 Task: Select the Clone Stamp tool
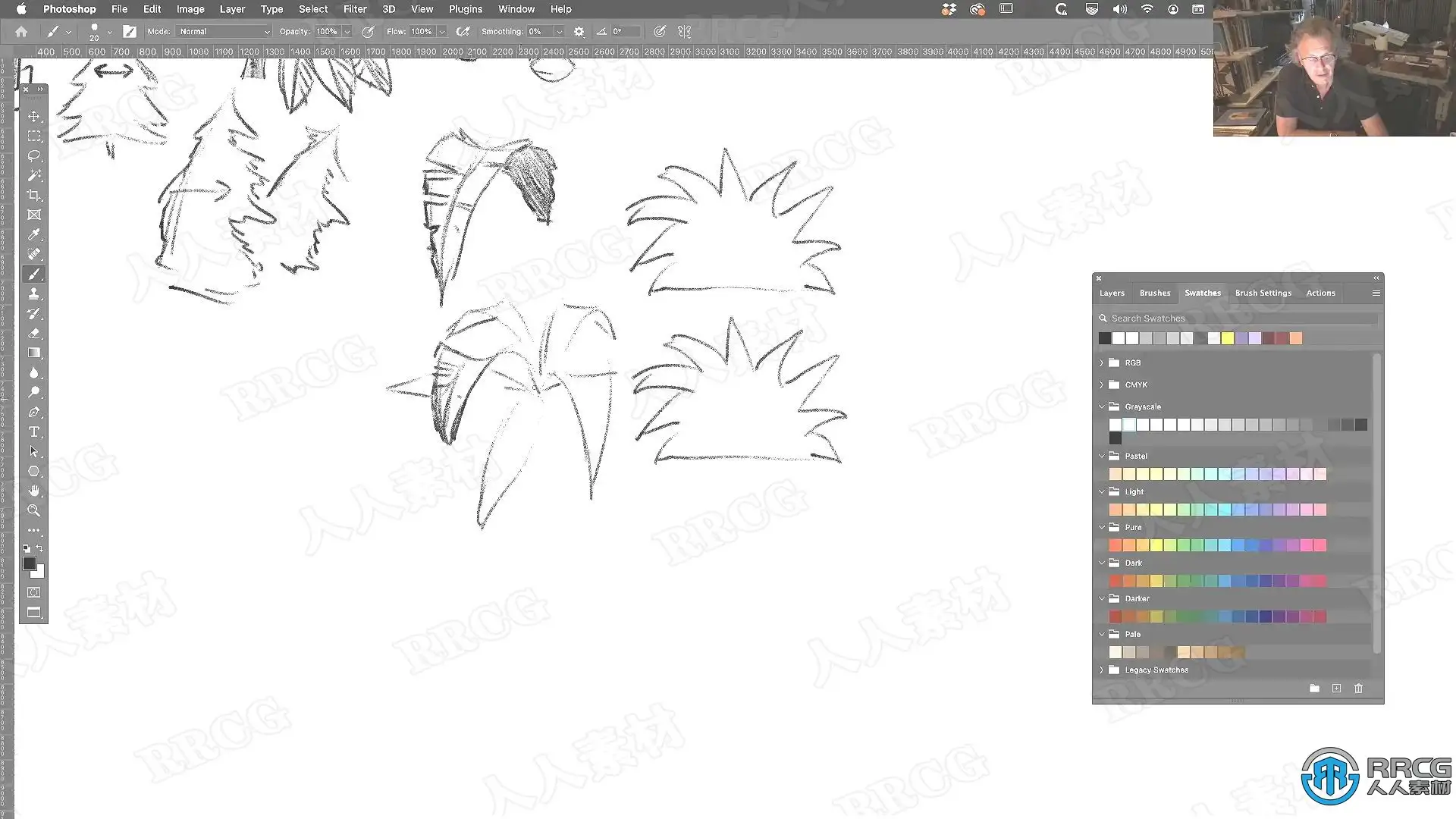(x=34, y=293)
